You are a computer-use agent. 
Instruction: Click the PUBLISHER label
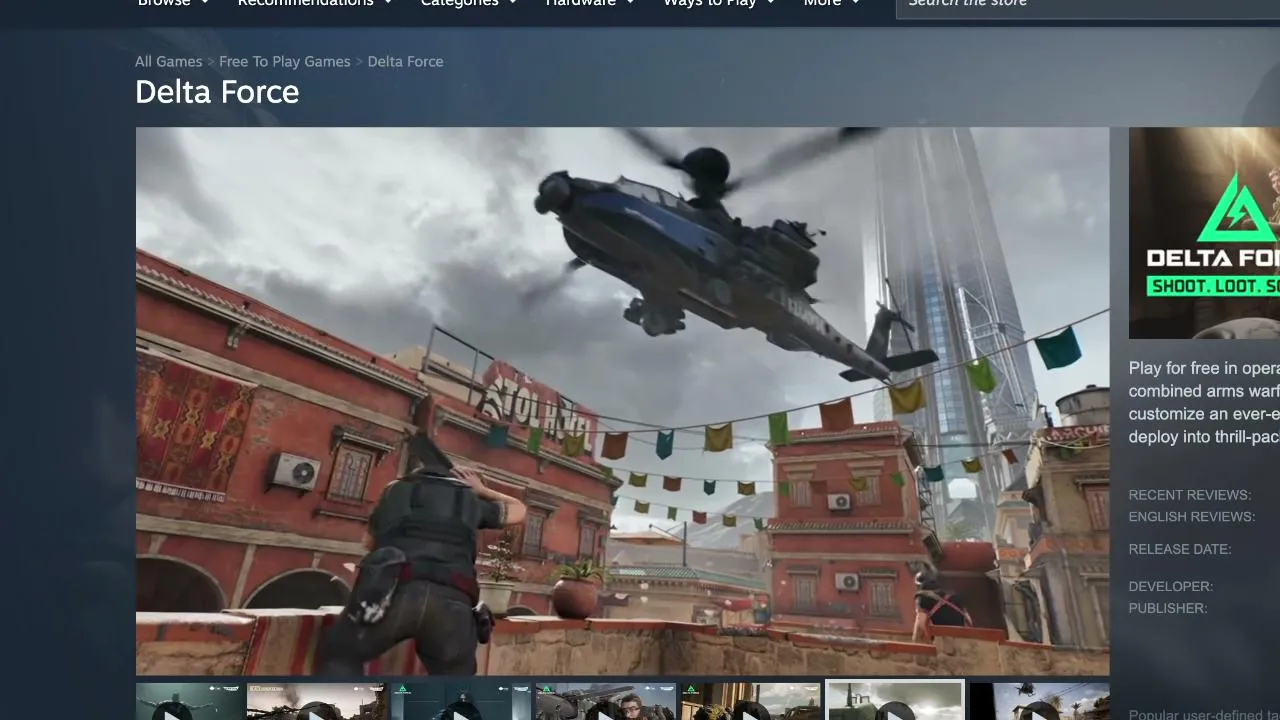coord(1168,608)
